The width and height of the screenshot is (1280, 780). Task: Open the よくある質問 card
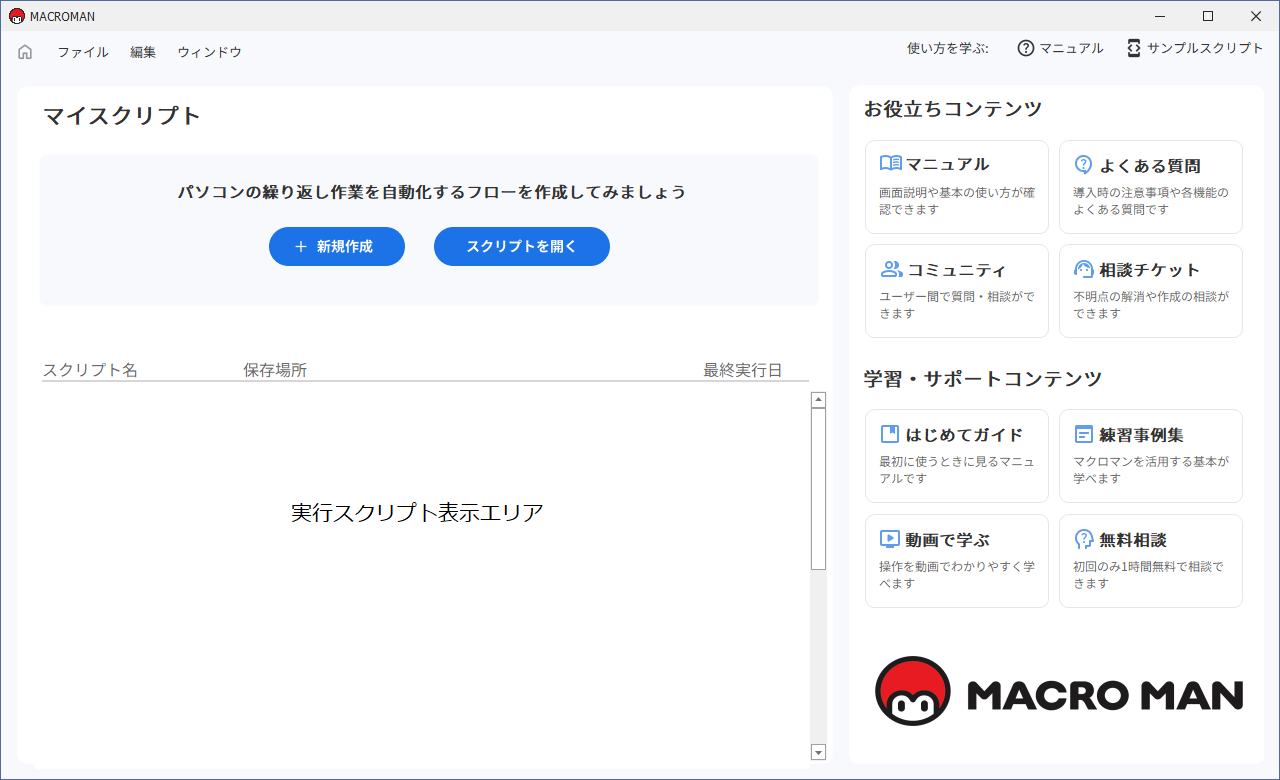pos(1151,187)
